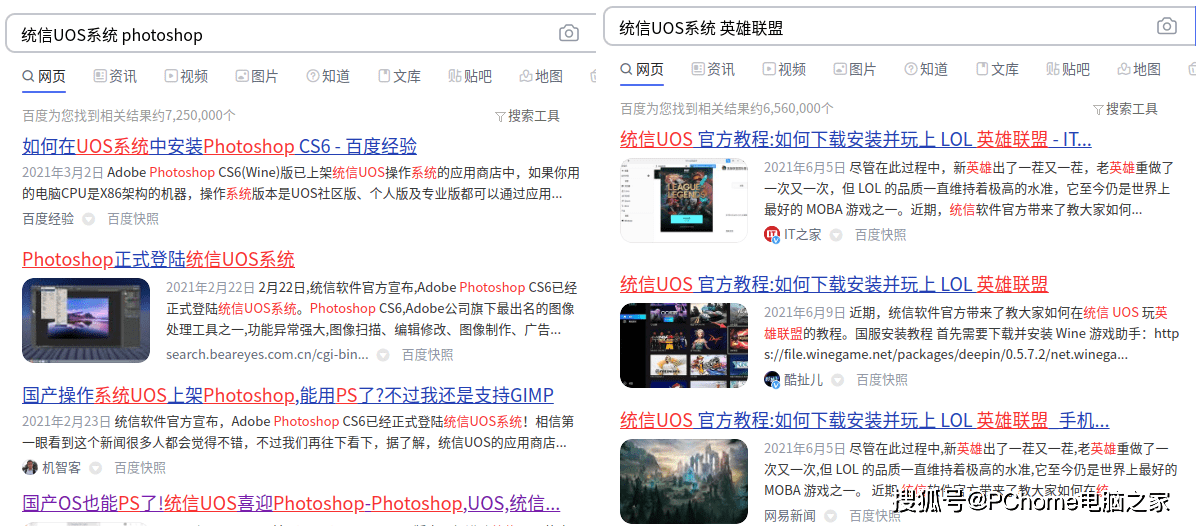The image size is (1196, 526).
Task: Open 知道 tab in left Photoshop results
Action: [x=328, y=76]
